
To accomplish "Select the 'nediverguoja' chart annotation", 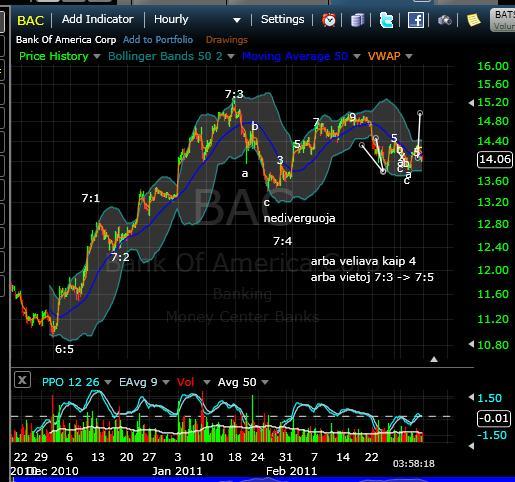I will (299, 219).
